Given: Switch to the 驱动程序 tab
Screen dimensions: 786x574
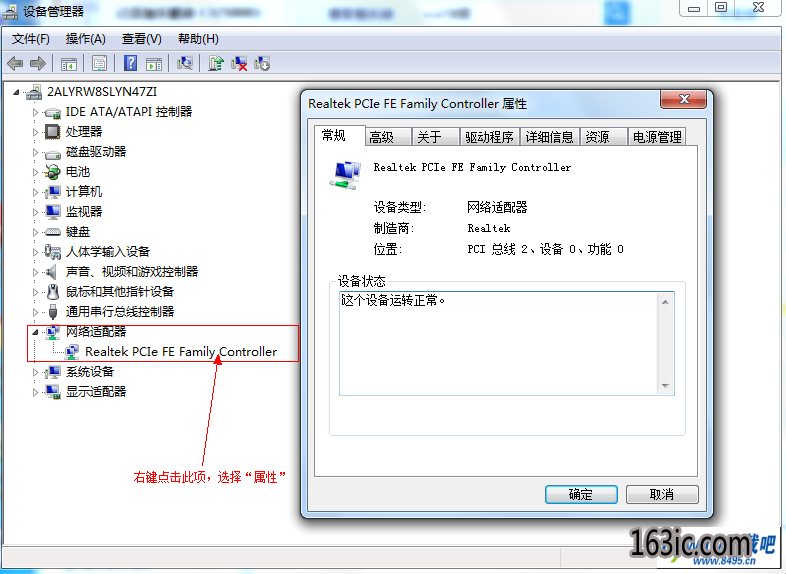Looking at the screenshot, I should pos(489,137).
